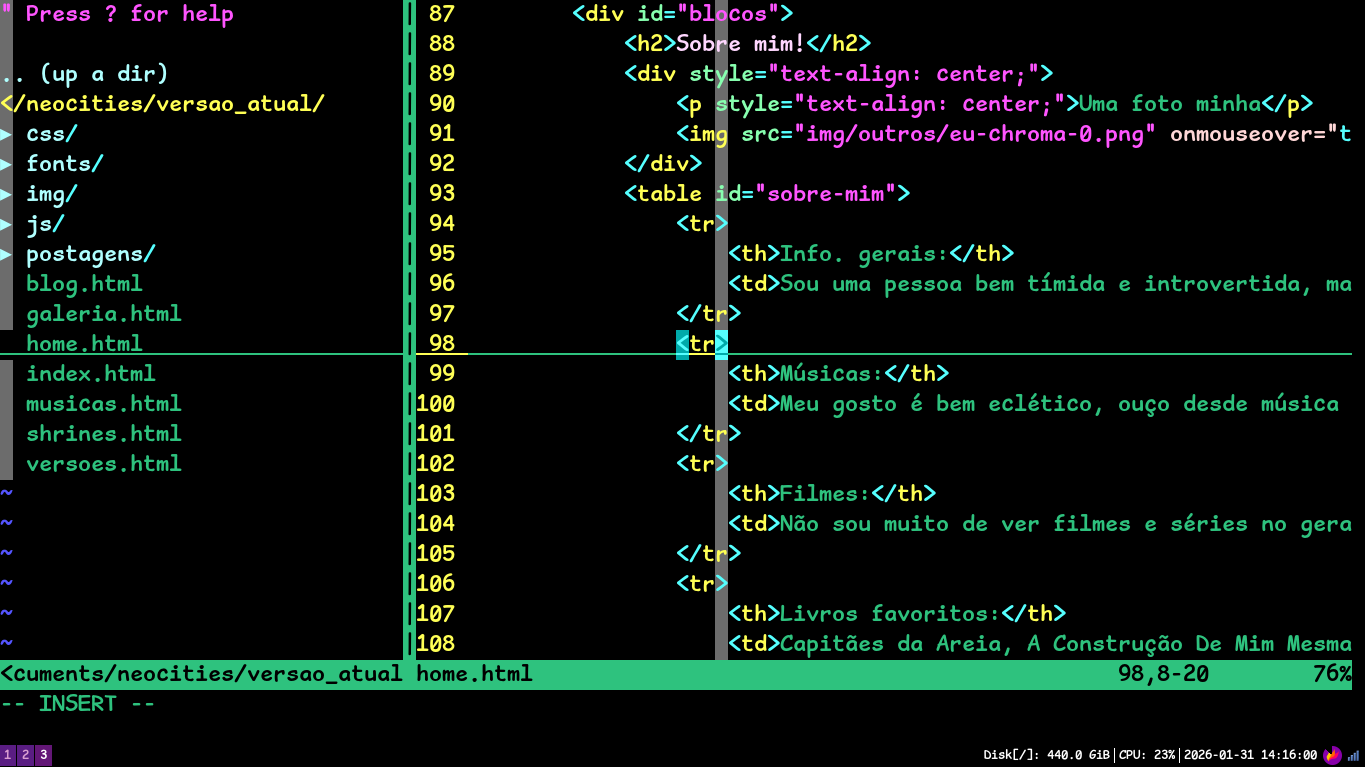Expand the js/ folder

[x=44, y=223]
